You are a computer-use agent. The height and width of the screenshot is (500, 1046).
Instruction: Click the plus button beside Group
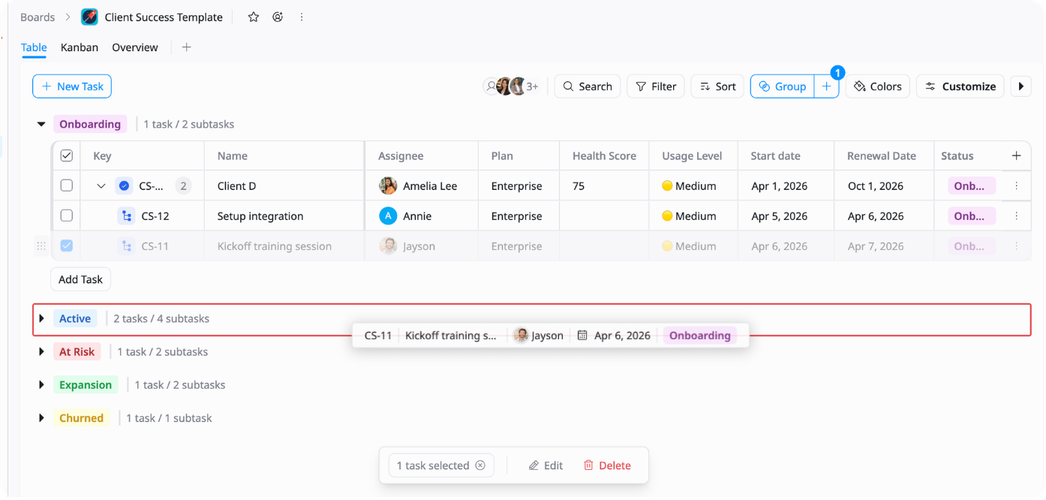tap(827, 86)
